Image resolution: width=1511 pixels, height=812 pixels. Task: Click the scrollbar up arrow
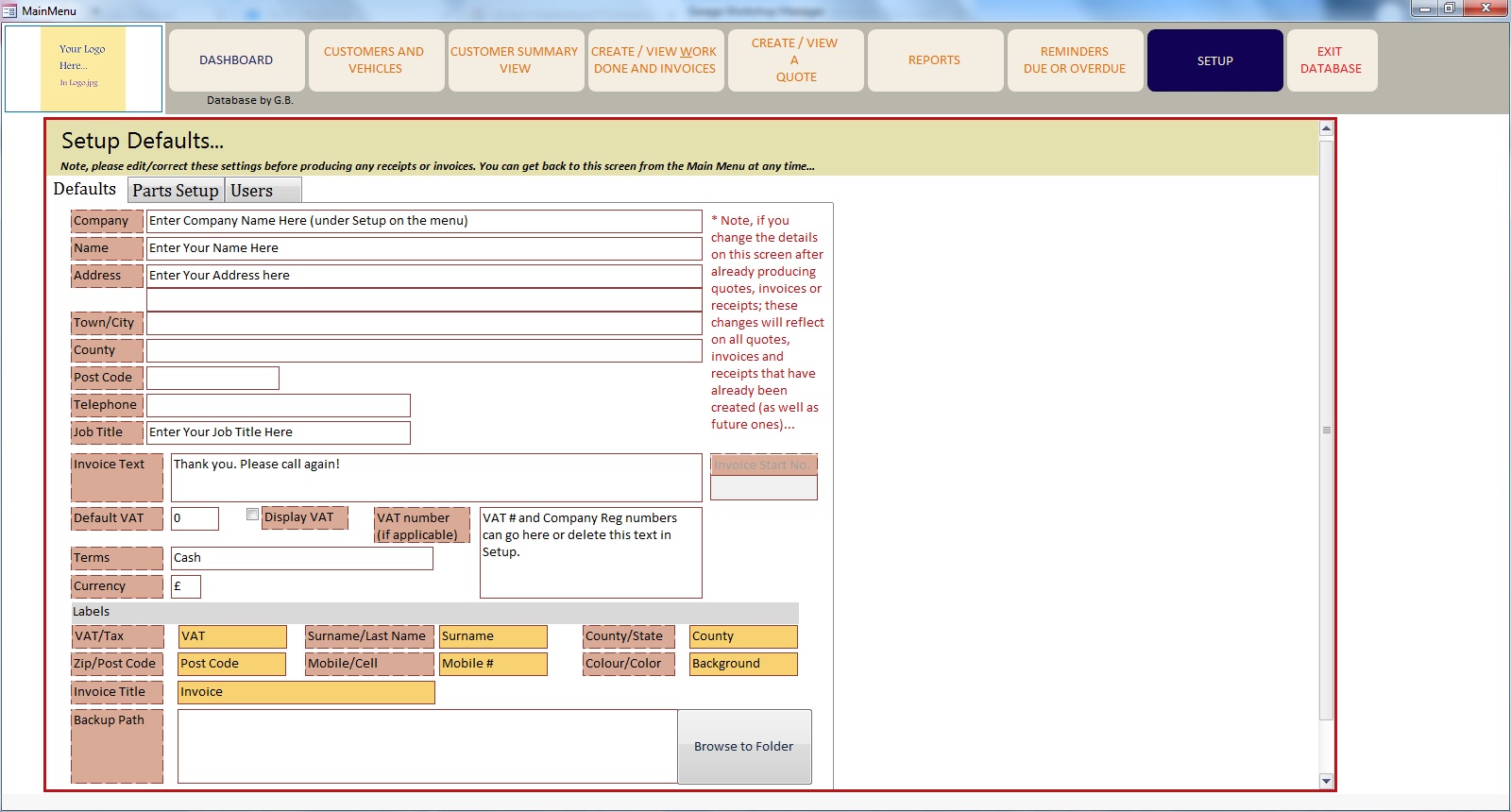click(1326, 128)
